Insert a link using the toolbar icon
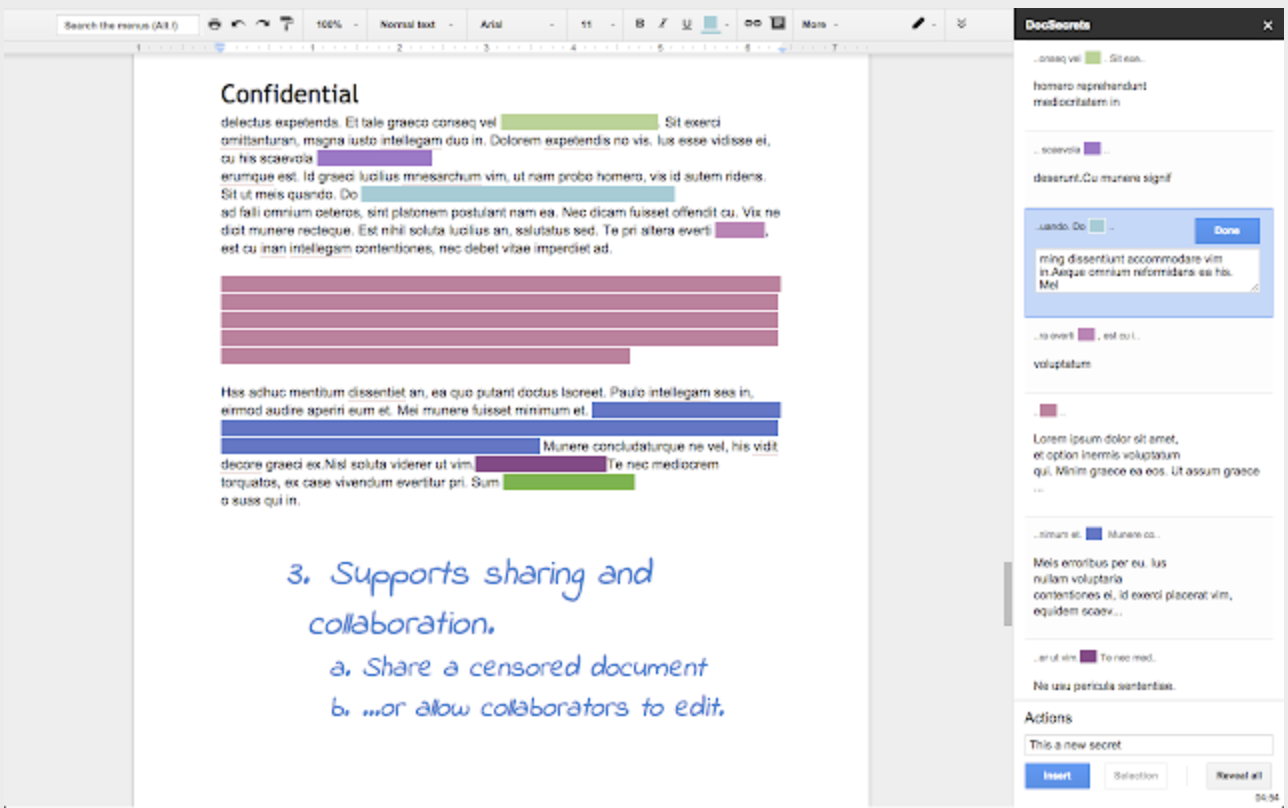This screenshot has width=1288, height=808. (752, 24)
